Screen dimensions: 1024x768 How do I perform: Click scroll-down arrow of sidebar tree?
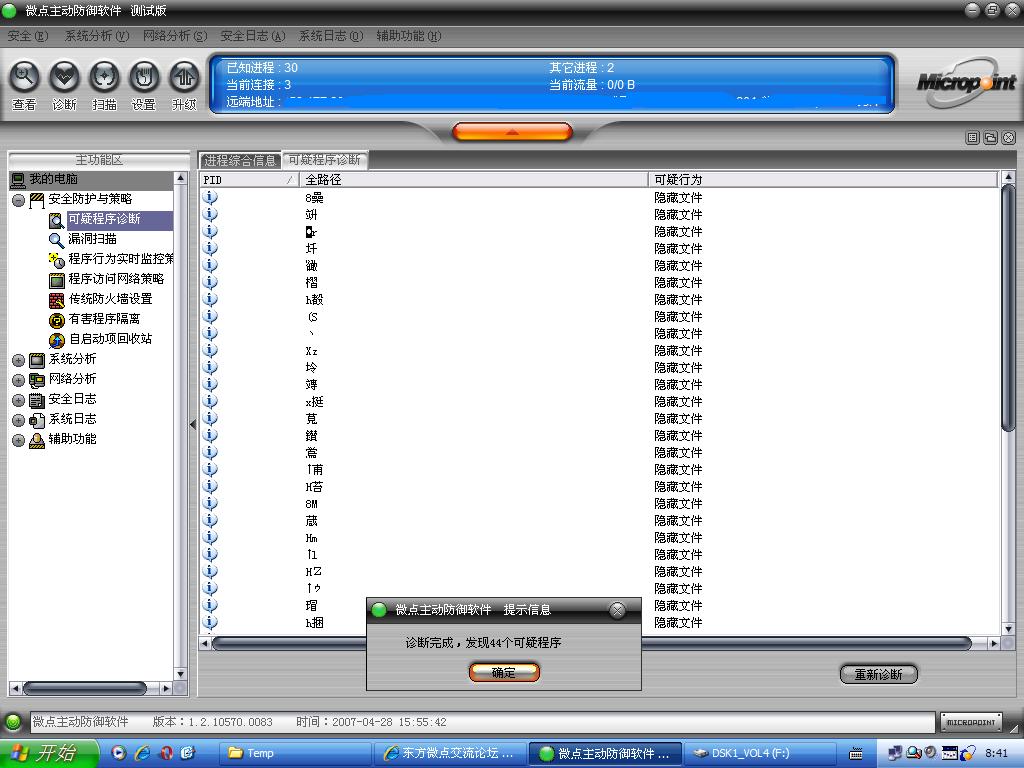[180, 674]
